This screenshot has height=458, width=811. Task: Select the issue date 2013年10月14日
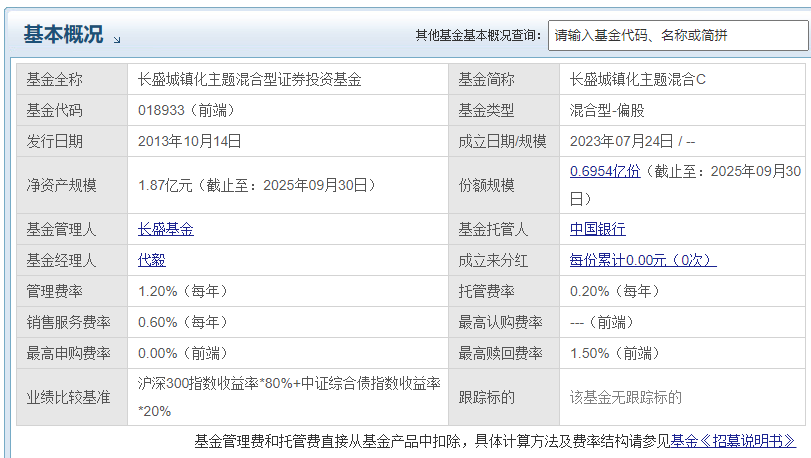coord(189,141)
